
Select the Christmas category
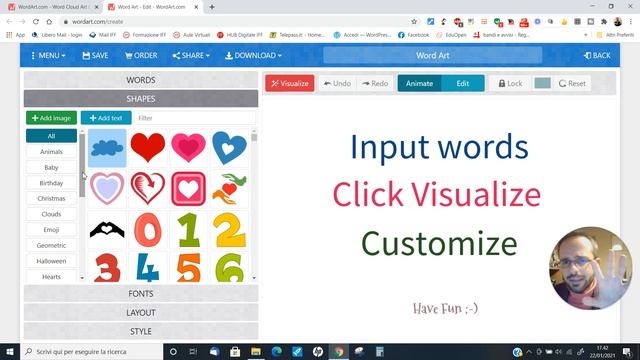click(x=51, y=198)
